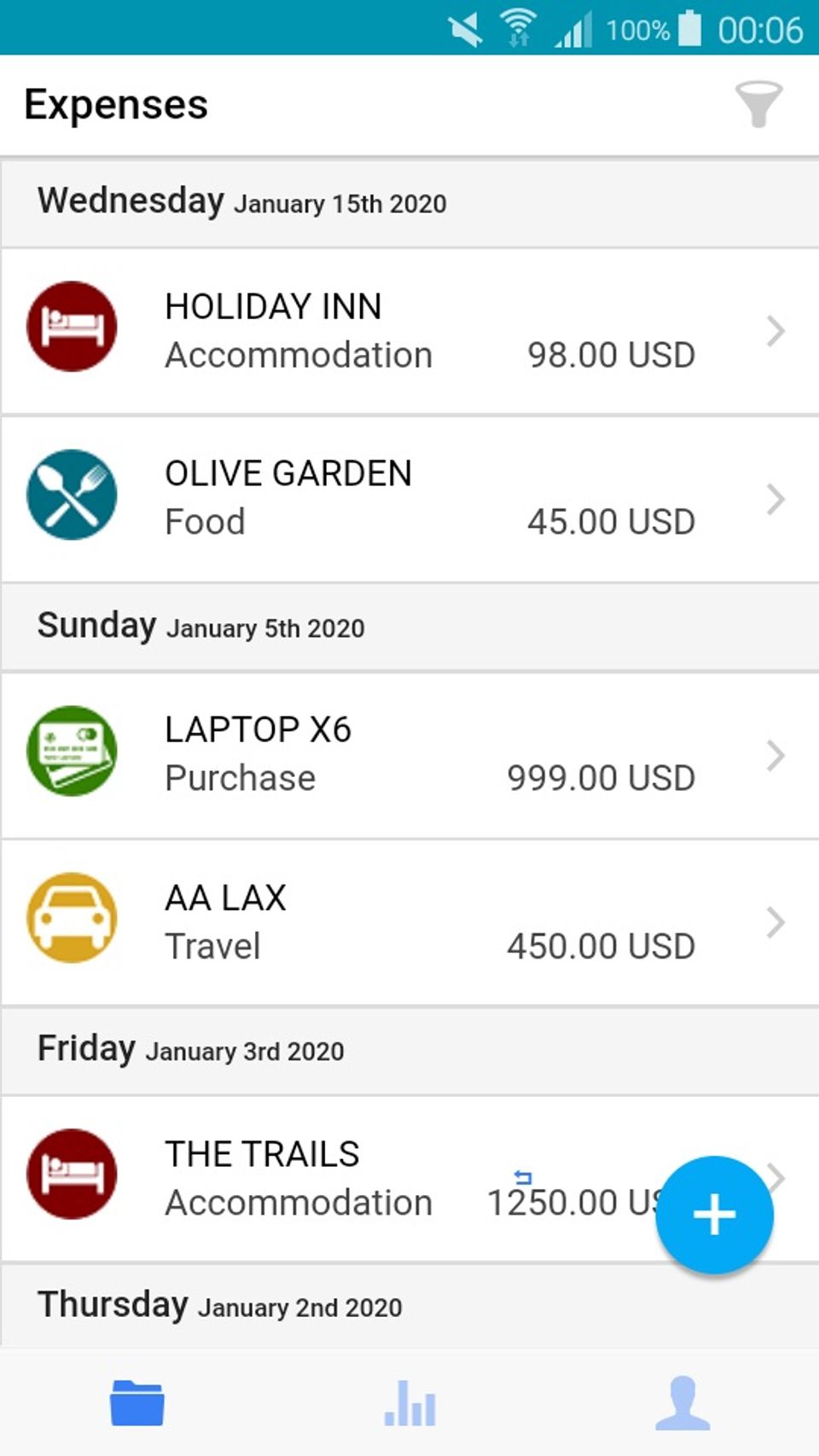
Task: Tap the Laptop X6 purchase card icon
Action: coord(72,751)
